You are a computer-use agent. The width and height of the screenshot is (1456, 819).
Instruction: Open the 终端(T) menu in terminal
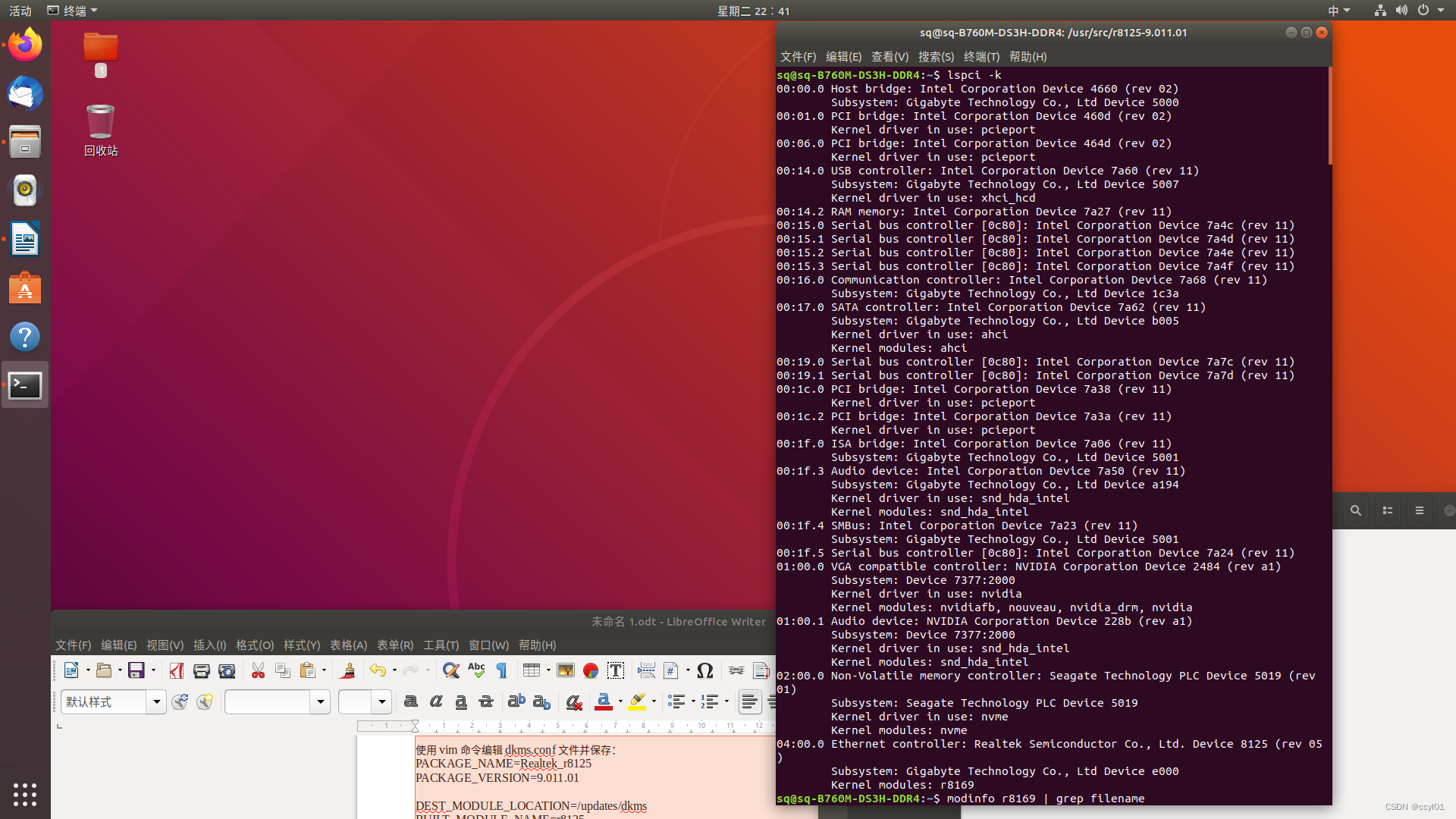(981, 57)
